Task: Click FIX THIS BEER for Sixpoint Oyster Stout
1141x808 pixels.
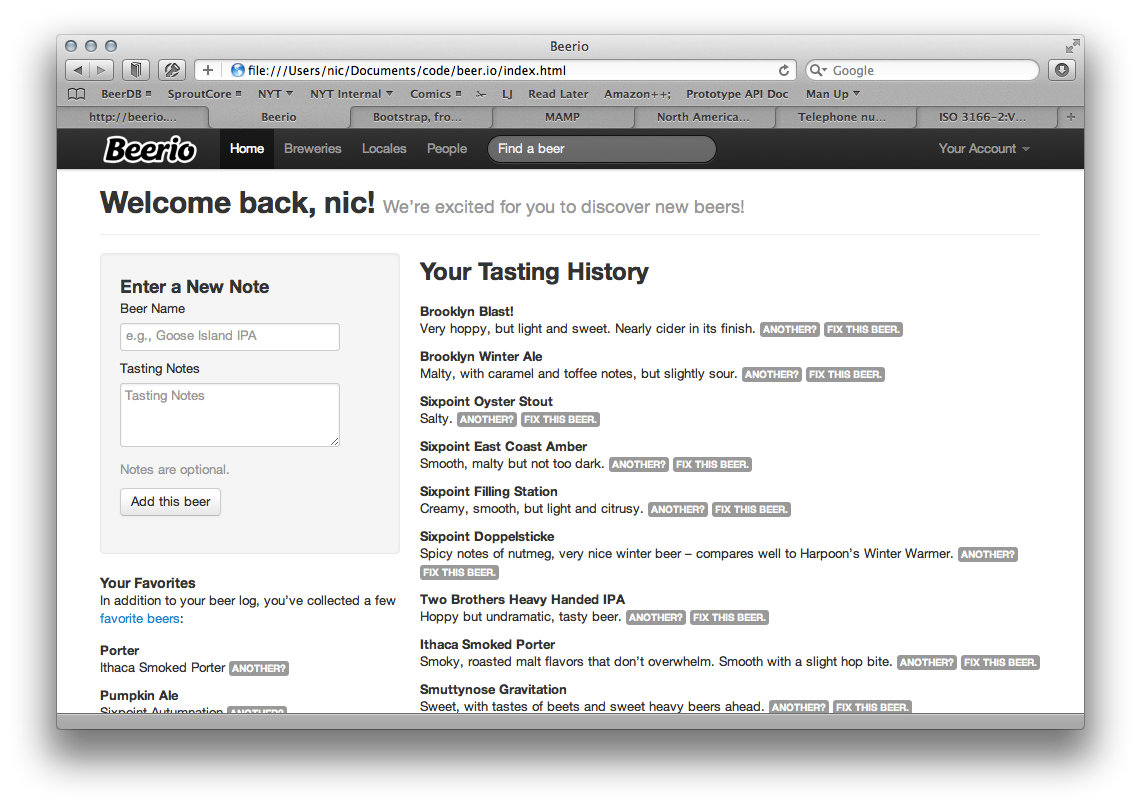Action: [560, 420]
